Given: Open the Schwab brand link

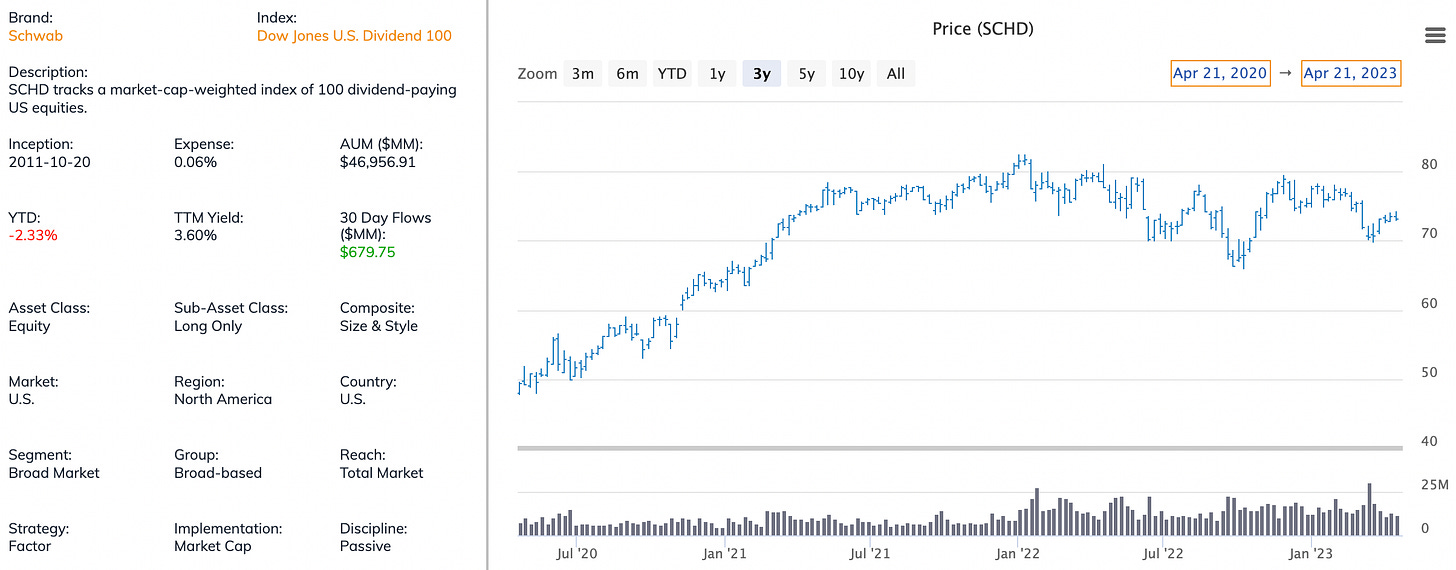Looking at the screenshot, I should [35, 35].
